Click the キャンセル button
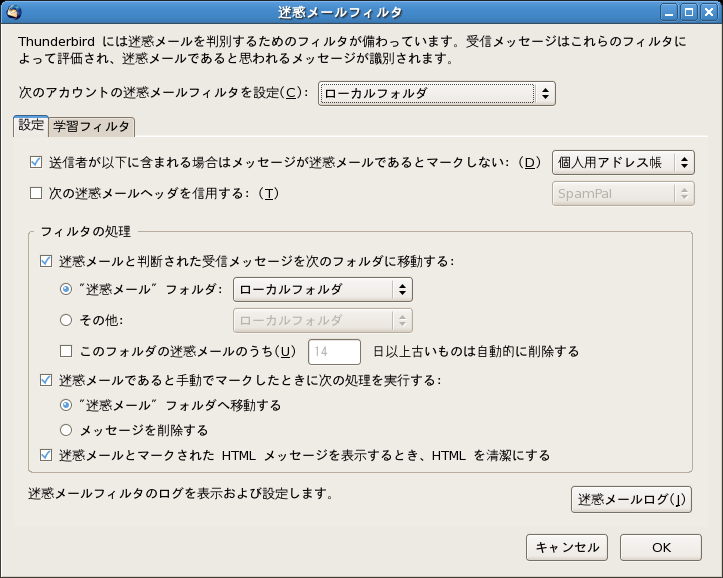The image size is (723, 578). (567, 548)
